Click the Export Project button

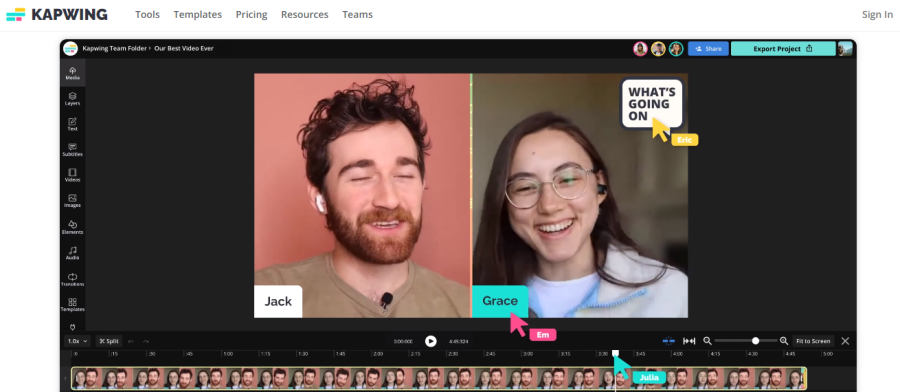pos(783,49)
